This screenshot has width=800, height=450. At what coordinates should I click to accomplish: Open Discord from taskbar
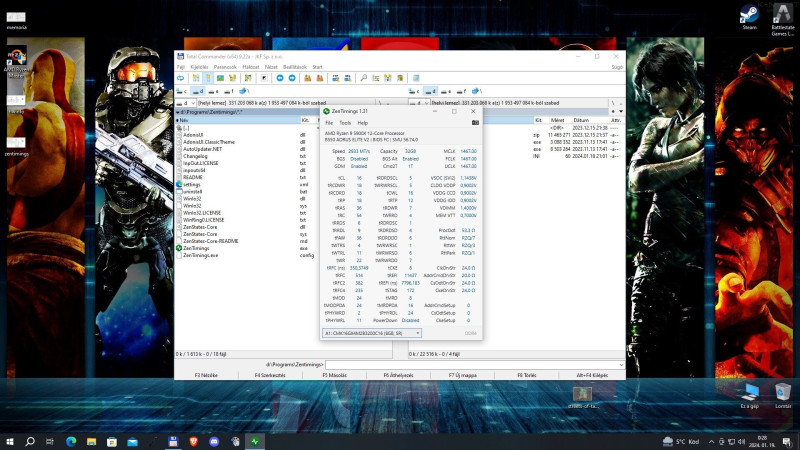pyautogui.click(x=214, y=441)
